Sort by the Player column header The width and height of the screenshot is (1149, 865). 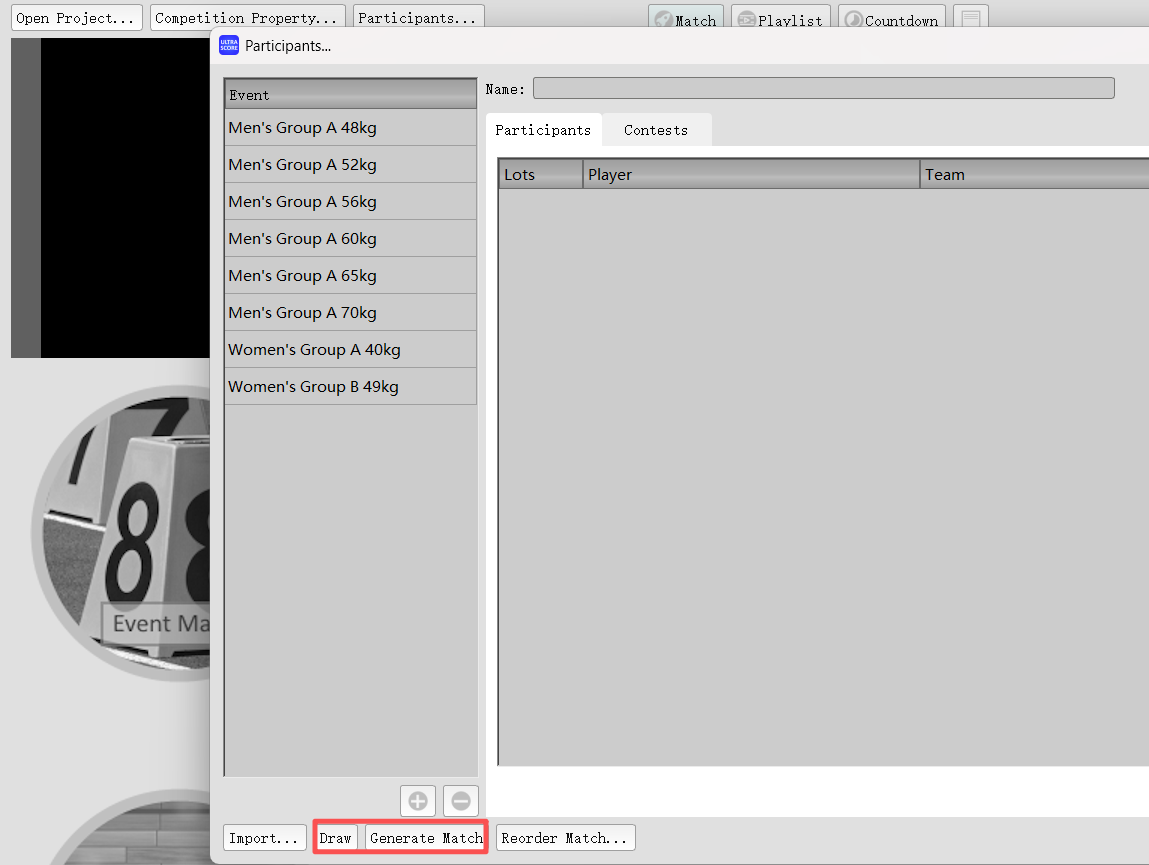pyautogui.click(x=750, y=175)
